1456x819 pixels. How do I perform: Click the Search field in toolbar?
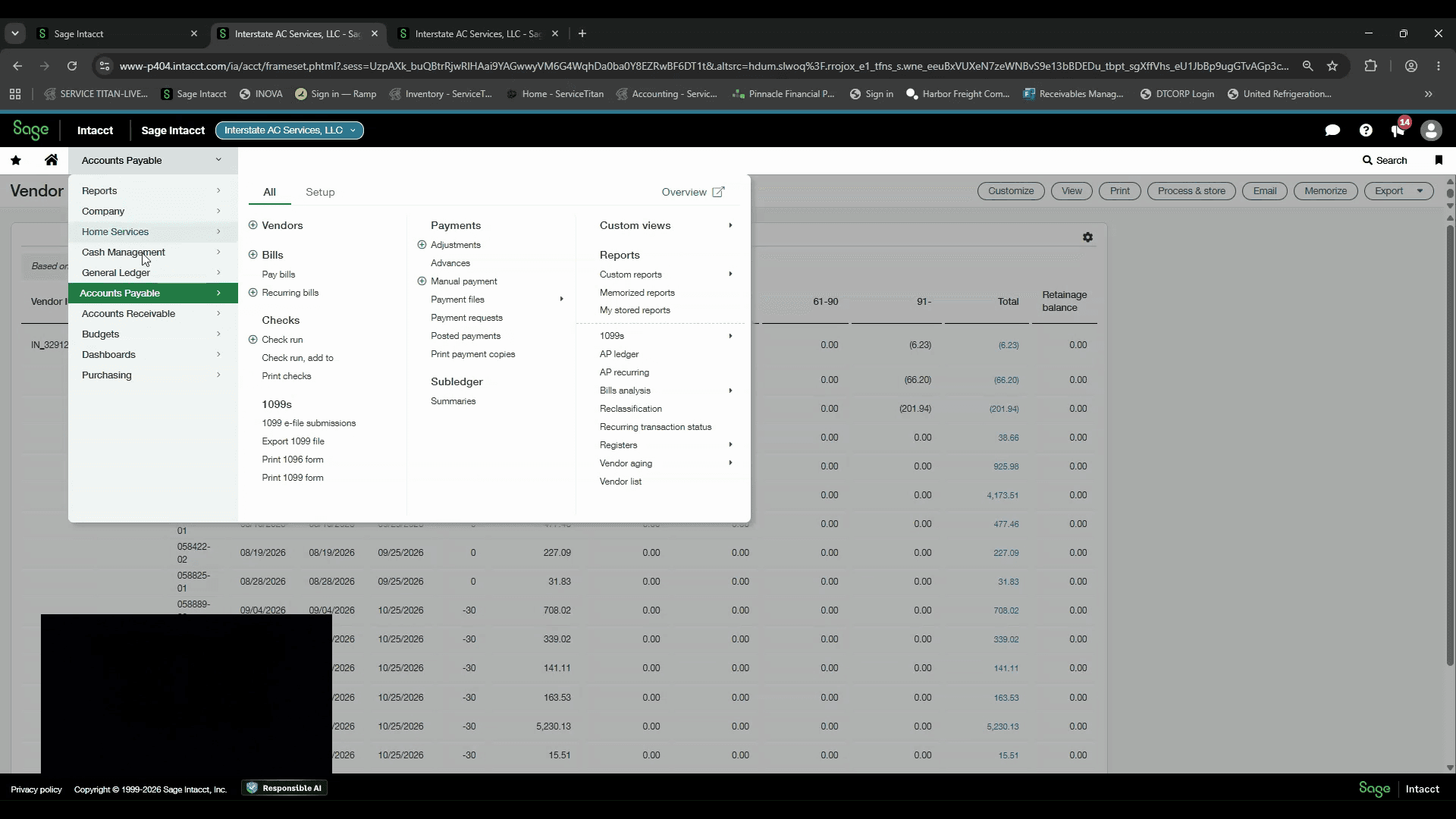[x=1385, y=160]
